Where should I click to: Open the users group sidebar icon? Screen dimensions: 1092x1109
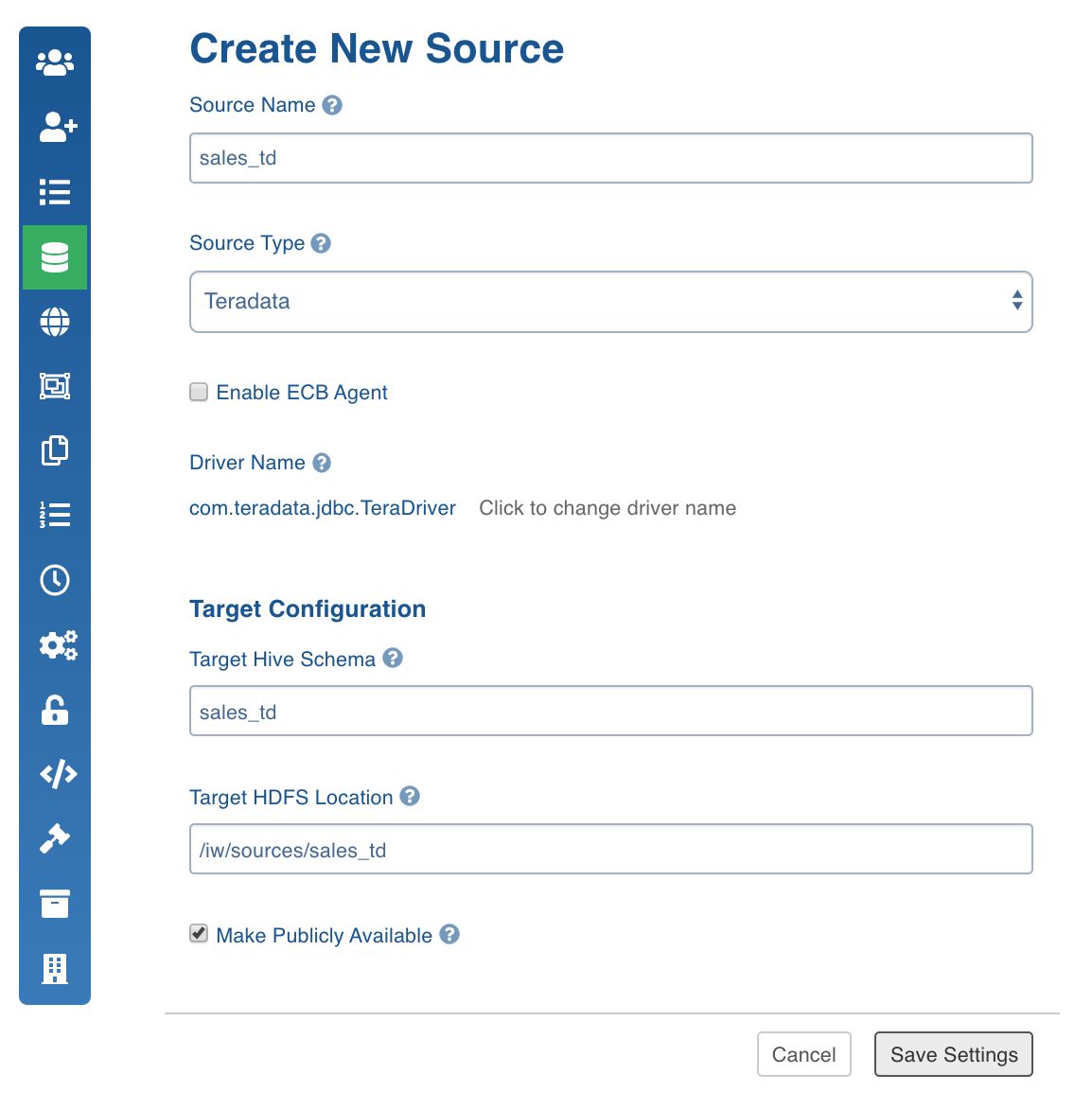pos(55,62)
